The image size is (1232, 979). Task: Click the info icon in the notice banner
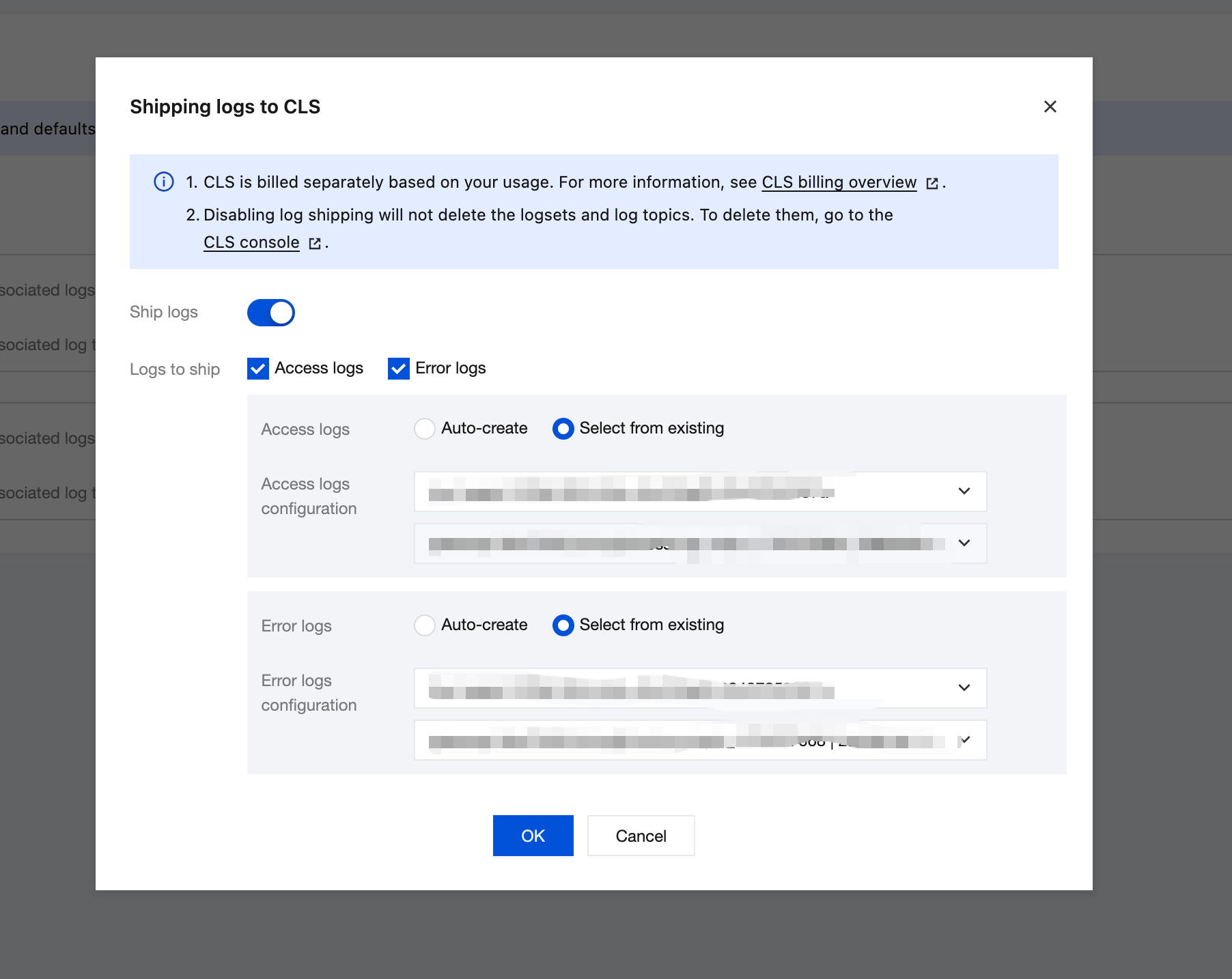pos(164,182)
